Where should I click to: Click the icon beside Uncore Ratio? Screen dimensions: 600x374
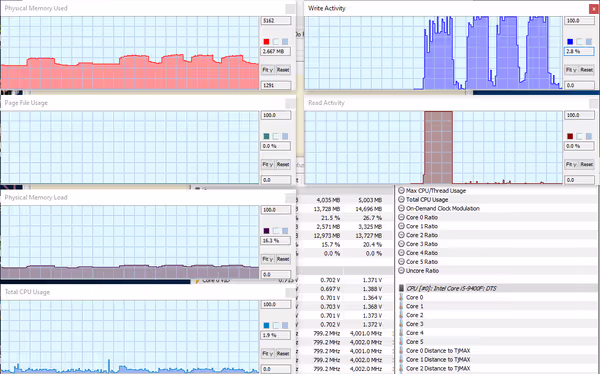click(x=401, y=270)
